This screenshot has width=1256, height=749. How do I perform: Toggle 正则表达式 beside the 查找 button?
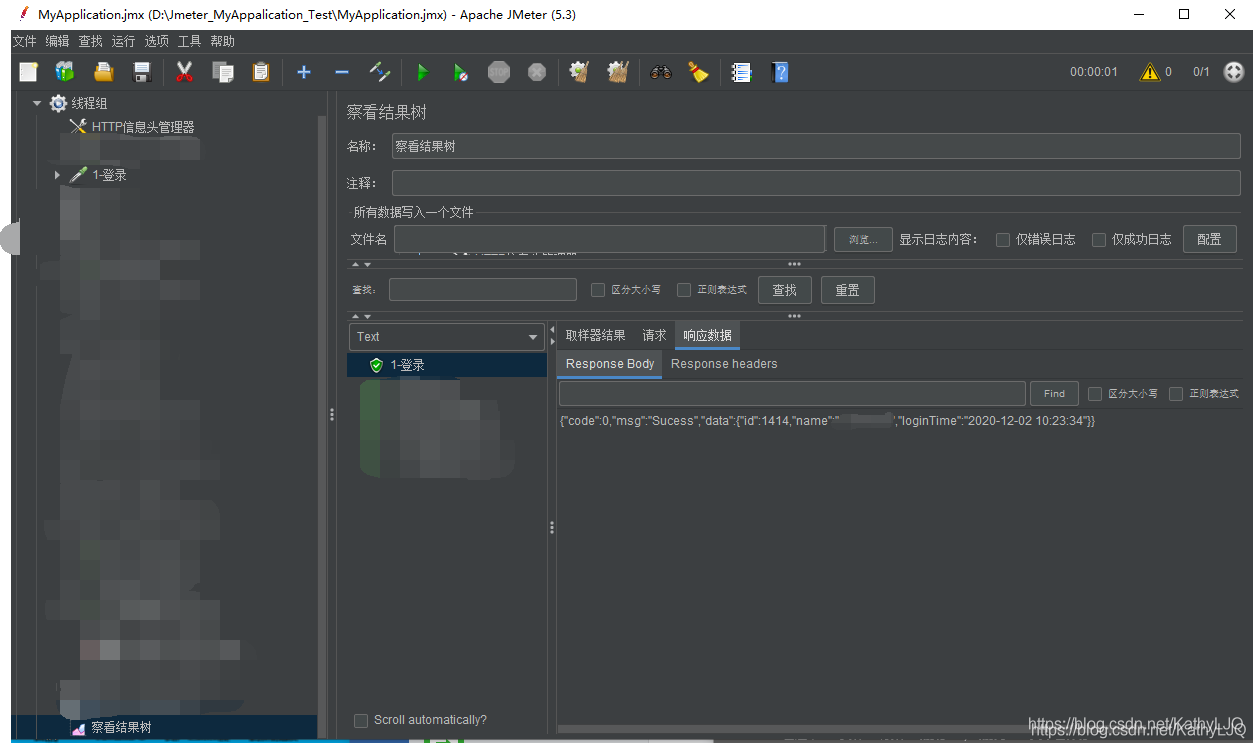pyautogui.click(x=684, y=290)
